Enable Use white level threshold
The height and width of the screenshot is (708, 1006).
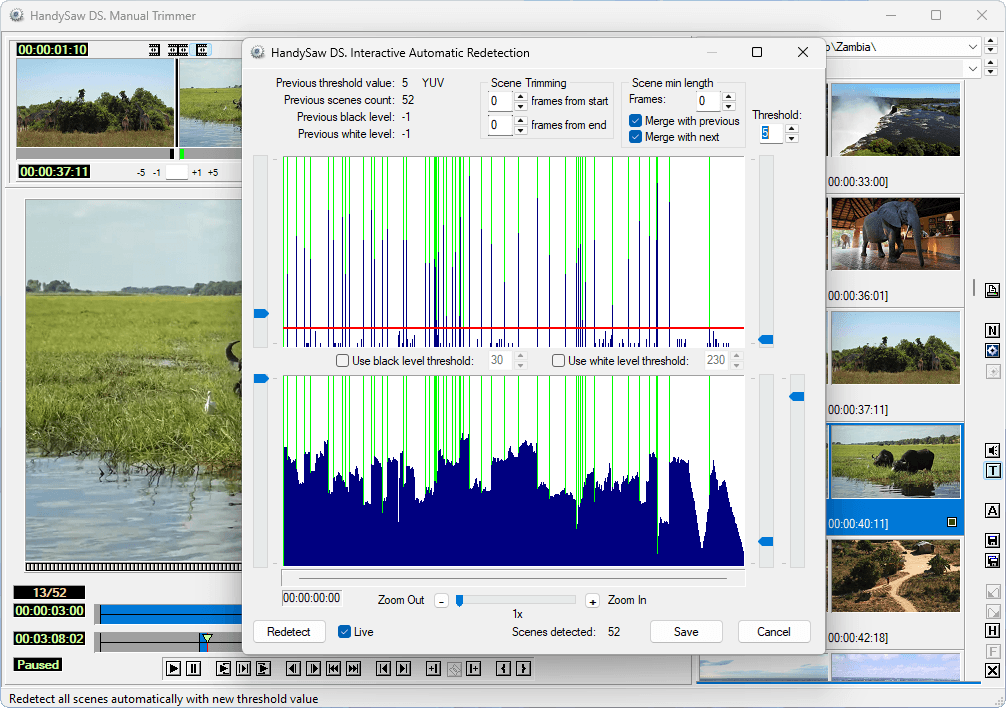click(559, 361)
